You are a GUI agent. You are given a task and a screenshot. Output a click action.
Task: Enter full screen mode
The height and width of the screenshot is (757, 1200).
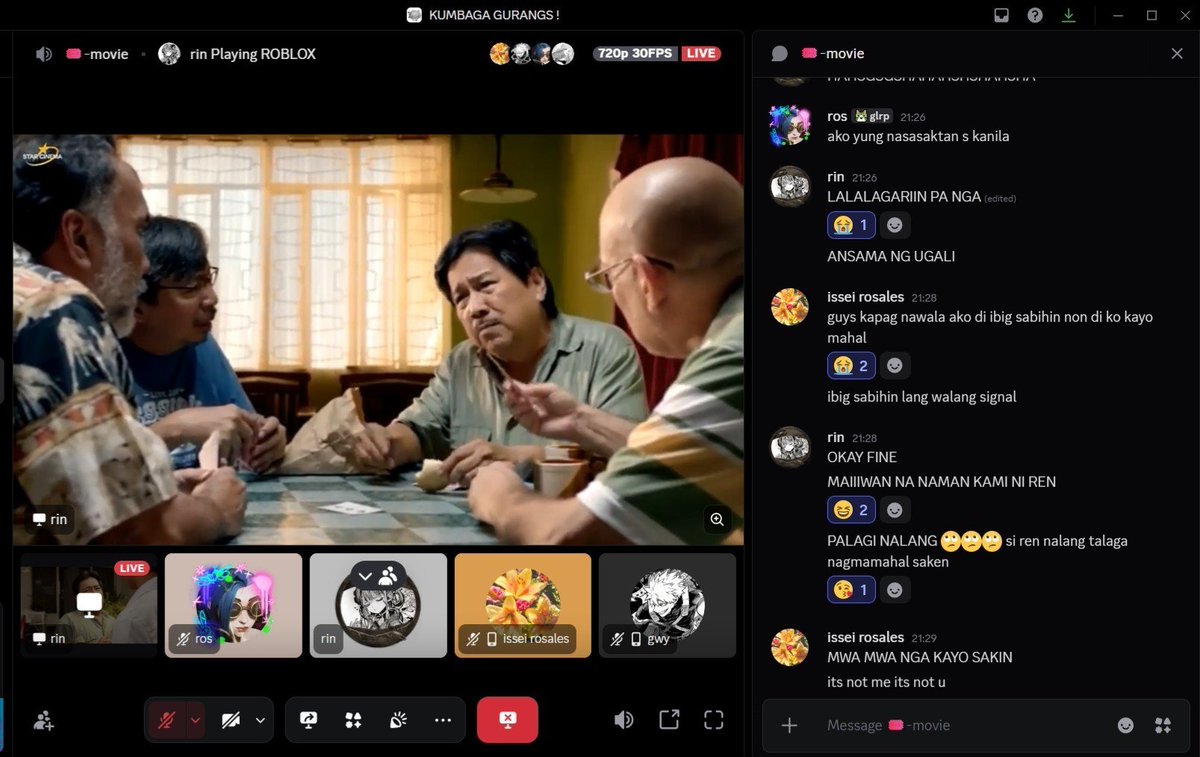click(x=713, y=720)
